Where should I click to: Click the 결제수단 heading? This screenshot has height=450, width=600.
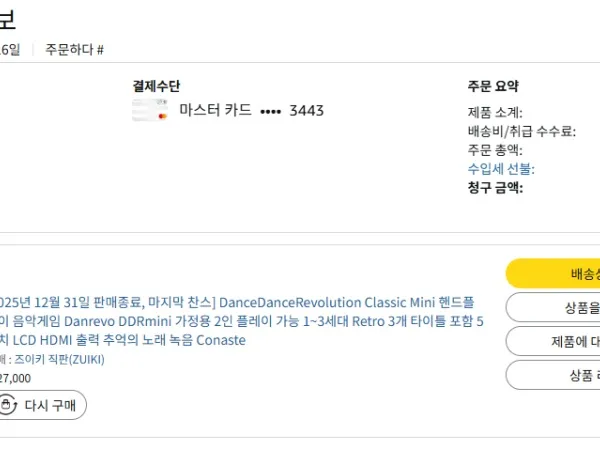click(x=156, y=87)
